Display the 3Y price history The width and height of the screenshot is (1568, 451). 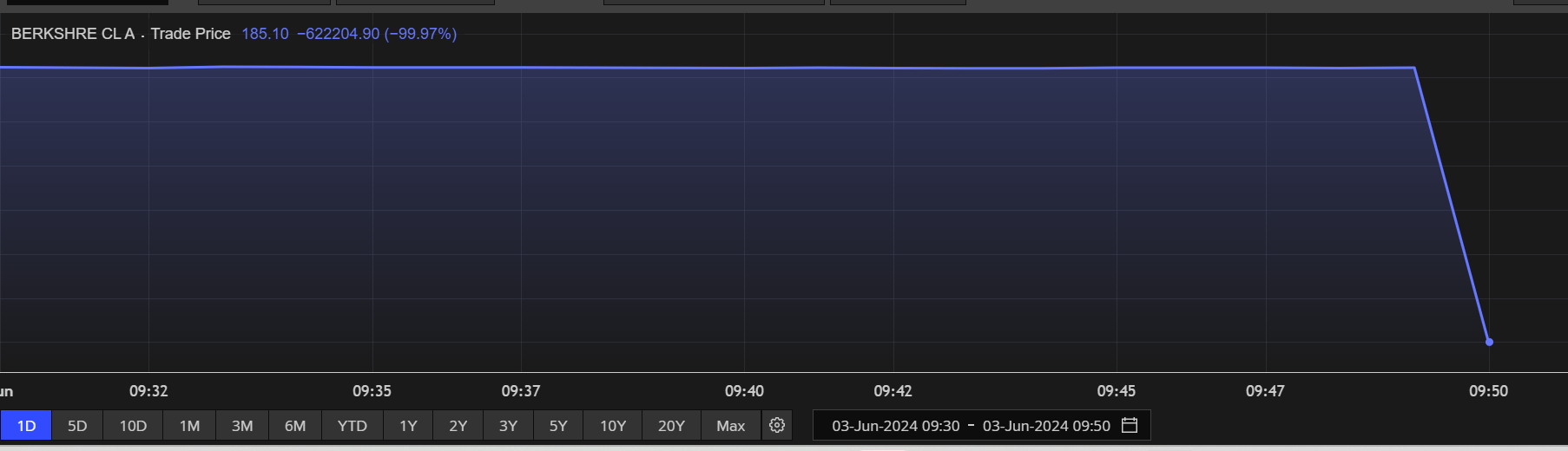pyautogui.click(x=508, y=426)
